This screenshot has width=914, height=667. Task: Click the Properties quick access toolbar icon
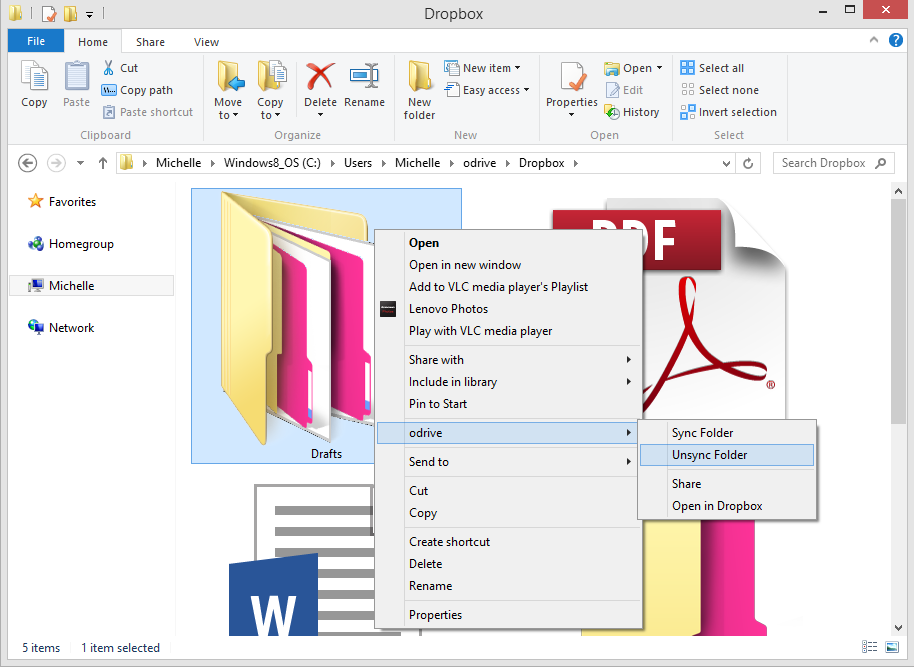[x=50, y=13]
